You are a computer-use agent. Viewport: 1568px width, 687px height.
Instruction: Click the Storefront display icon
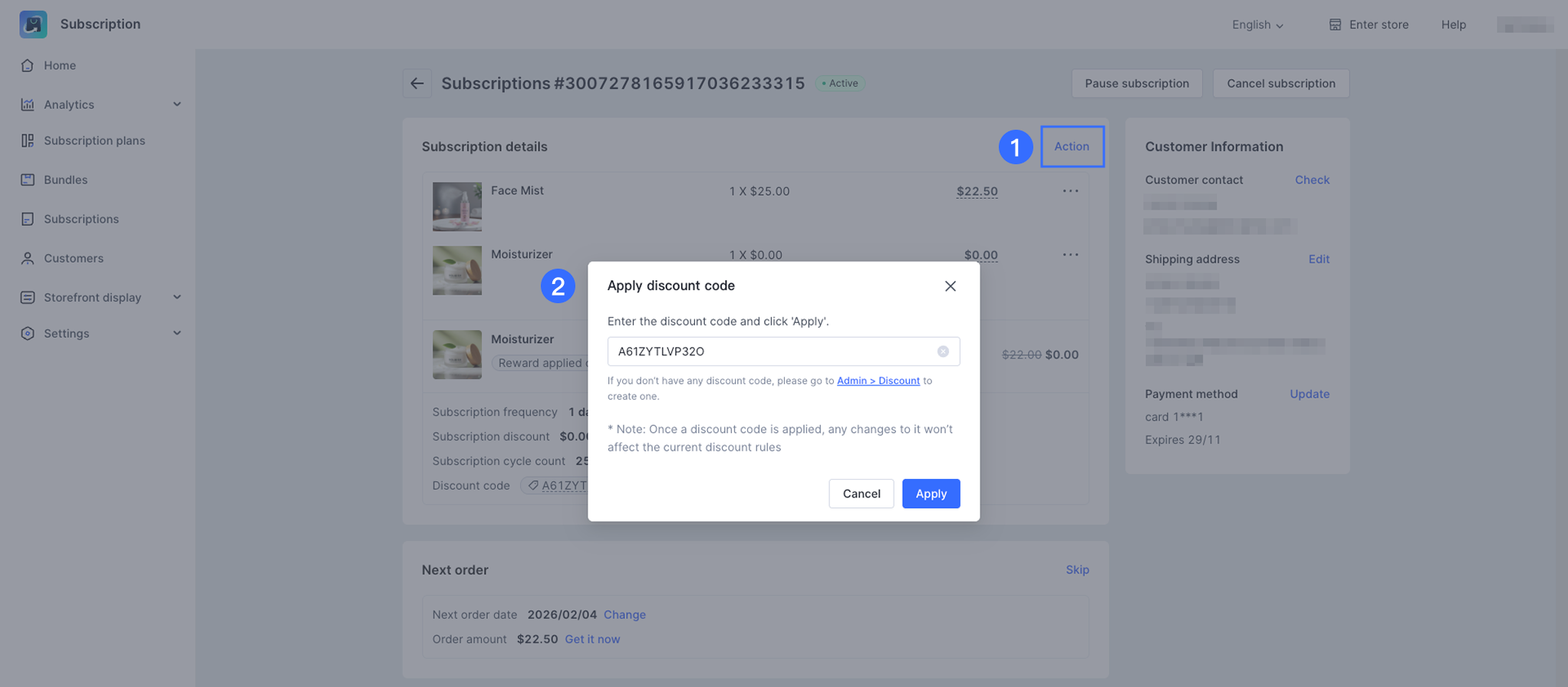[28, 297]
